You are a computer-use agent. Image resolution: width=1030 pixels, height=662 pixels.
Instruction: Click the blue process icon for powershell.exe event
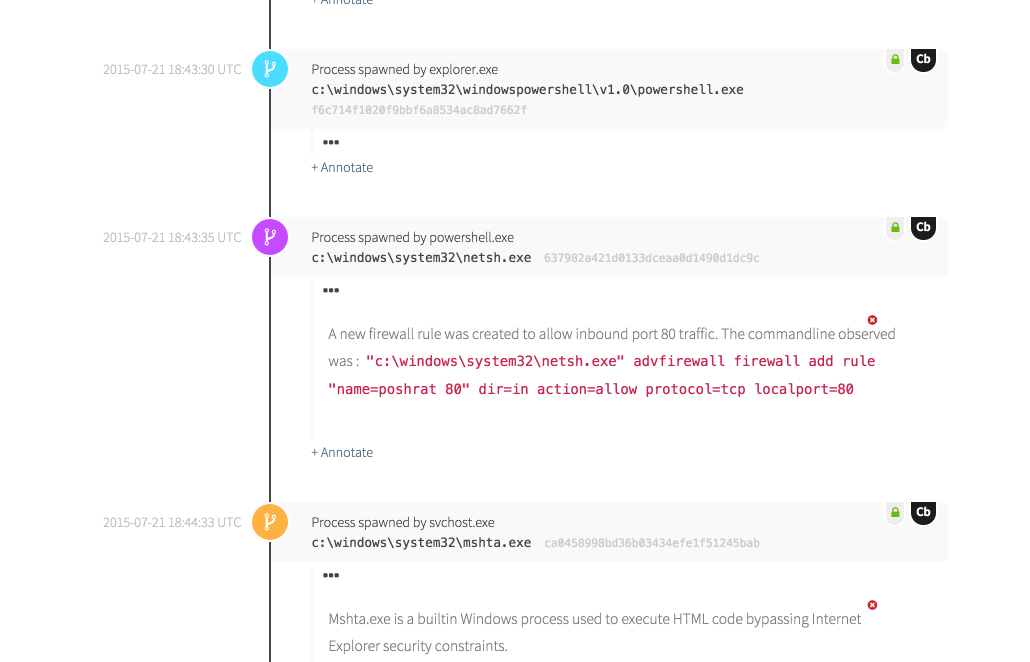coord(270,69)
